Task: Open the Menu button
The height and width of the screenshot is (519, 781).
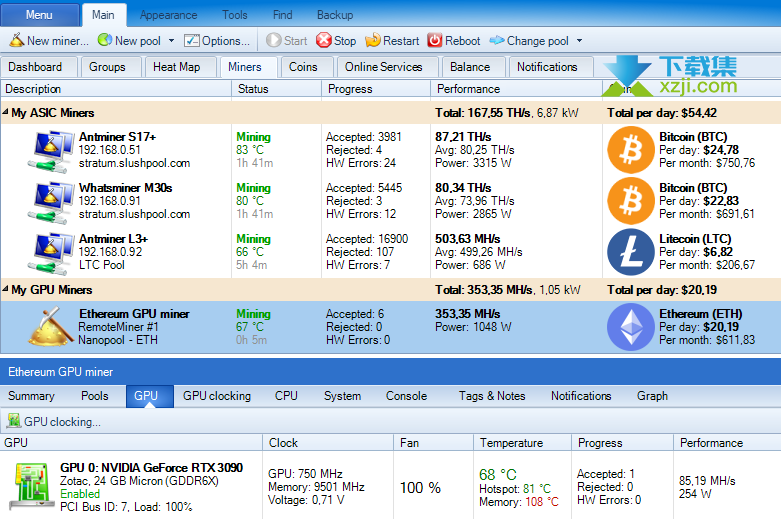Action: point(39,15)
